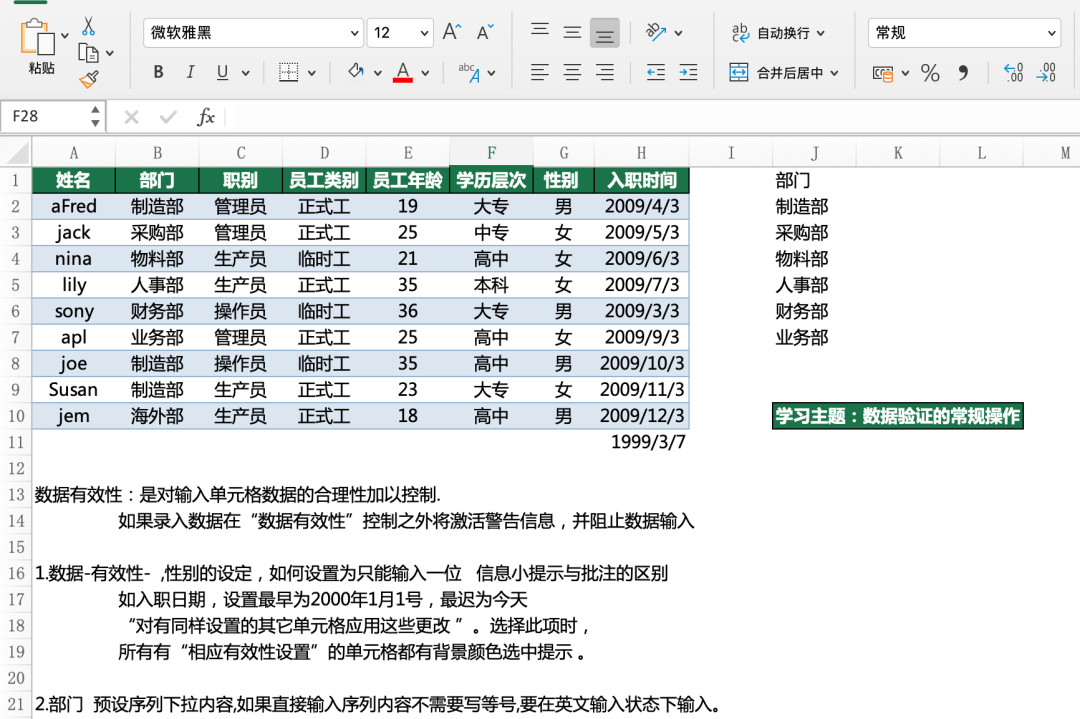This screenshot has width=1080, height=719.
Task: Click the F28 name box field
Action: pos(45,116)
